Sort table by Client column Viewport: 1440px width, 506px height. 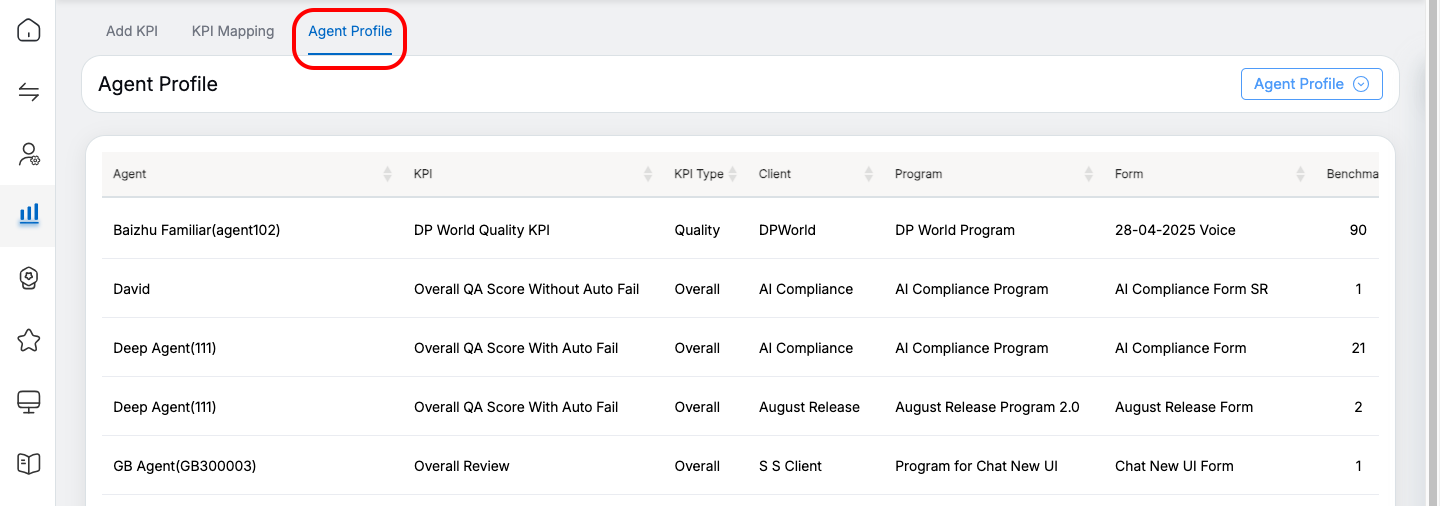(868, 174)
